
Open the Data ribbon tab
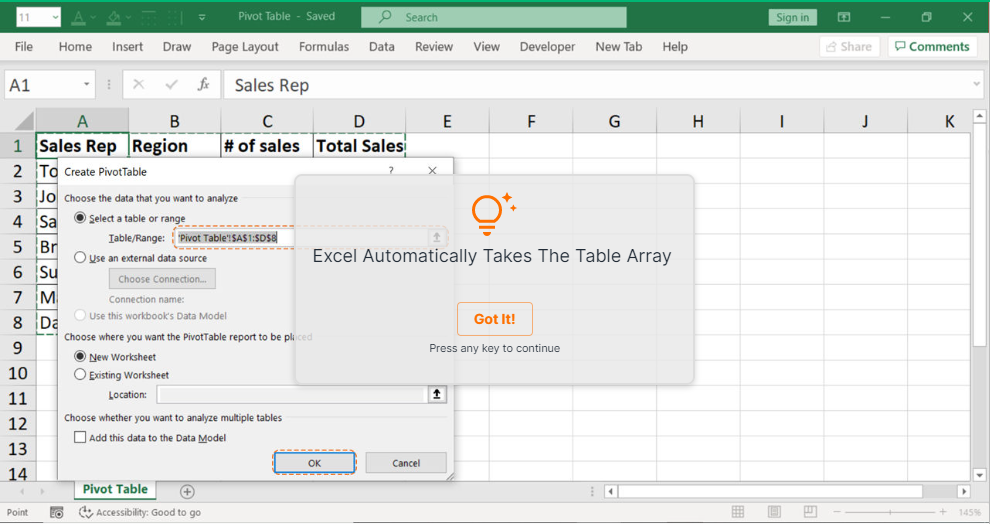382,47
